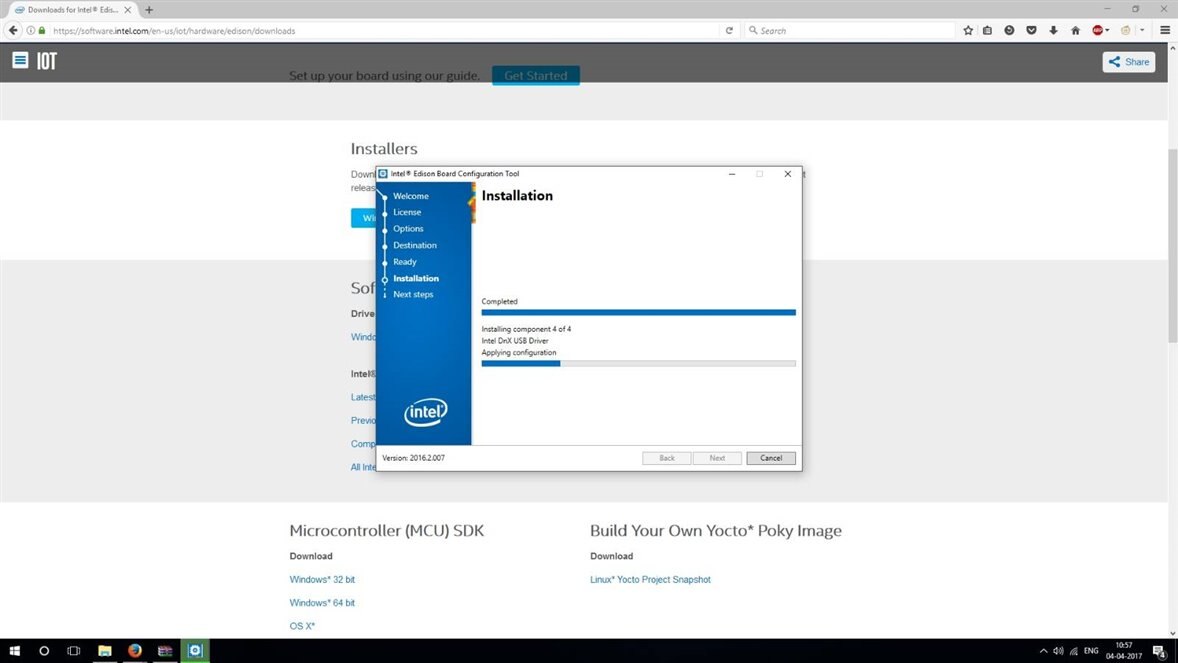Viewport: 1178px width, 663px height.
Task: Click the Edison Configuration Tool title icon
Action: pyautogui.click(x=382, y=174)
